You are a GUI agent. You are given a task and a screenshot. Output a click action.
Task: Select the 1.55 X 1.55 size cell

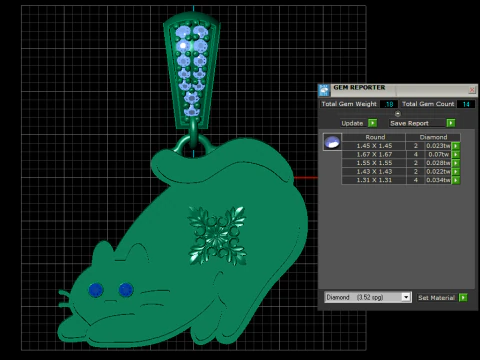[x=374, y=163]
